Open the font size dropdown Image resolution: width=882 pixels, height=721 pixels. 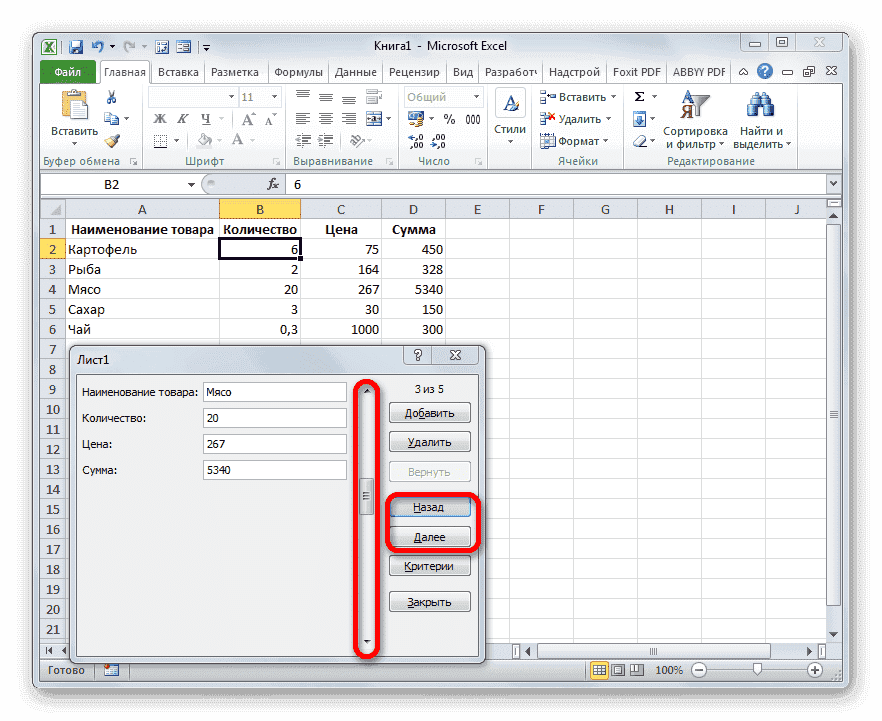pyautogui.click(x=273, y=96)
